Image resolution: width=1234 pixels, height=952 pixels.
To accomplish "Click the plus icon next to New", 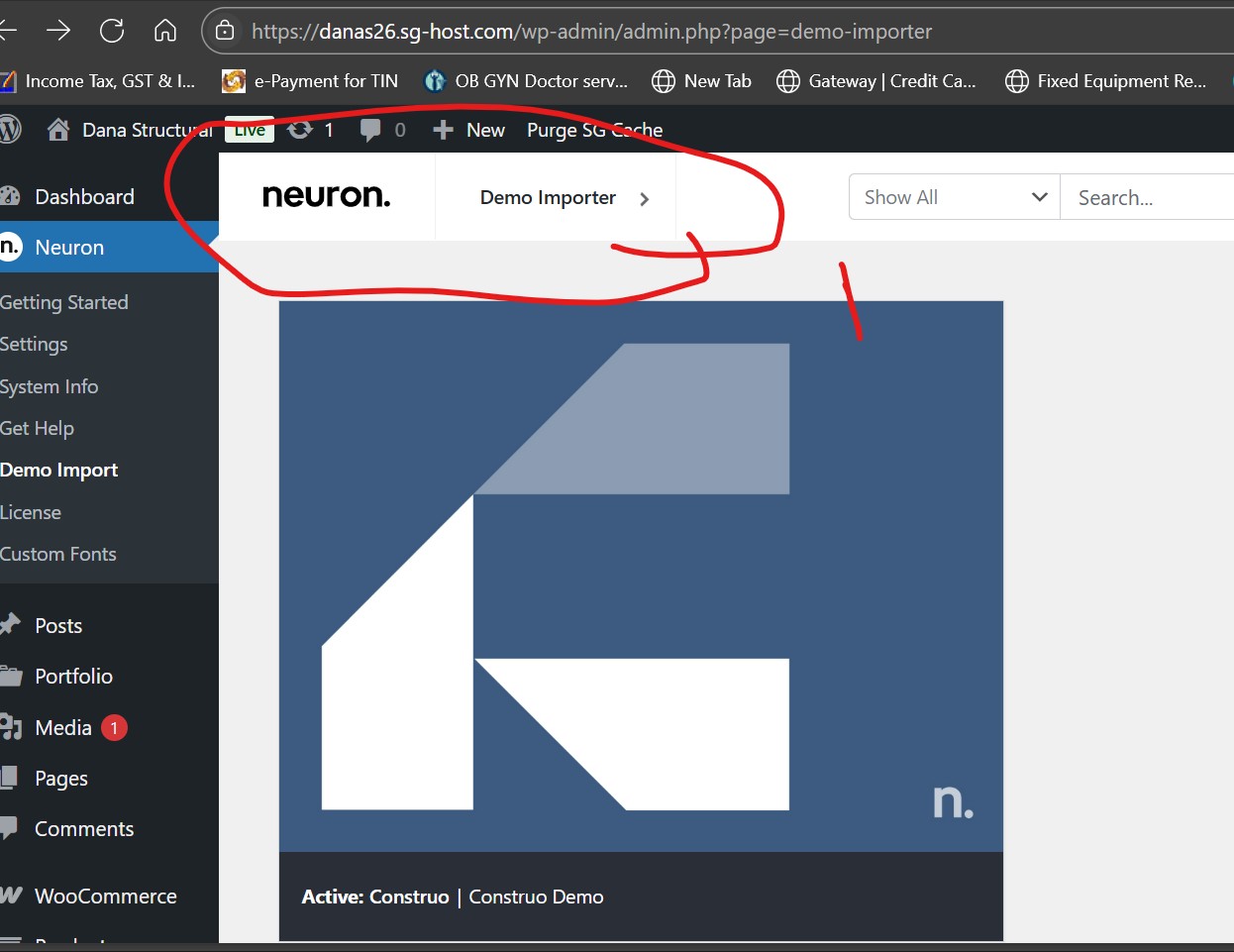I will (x=443, y=130).
